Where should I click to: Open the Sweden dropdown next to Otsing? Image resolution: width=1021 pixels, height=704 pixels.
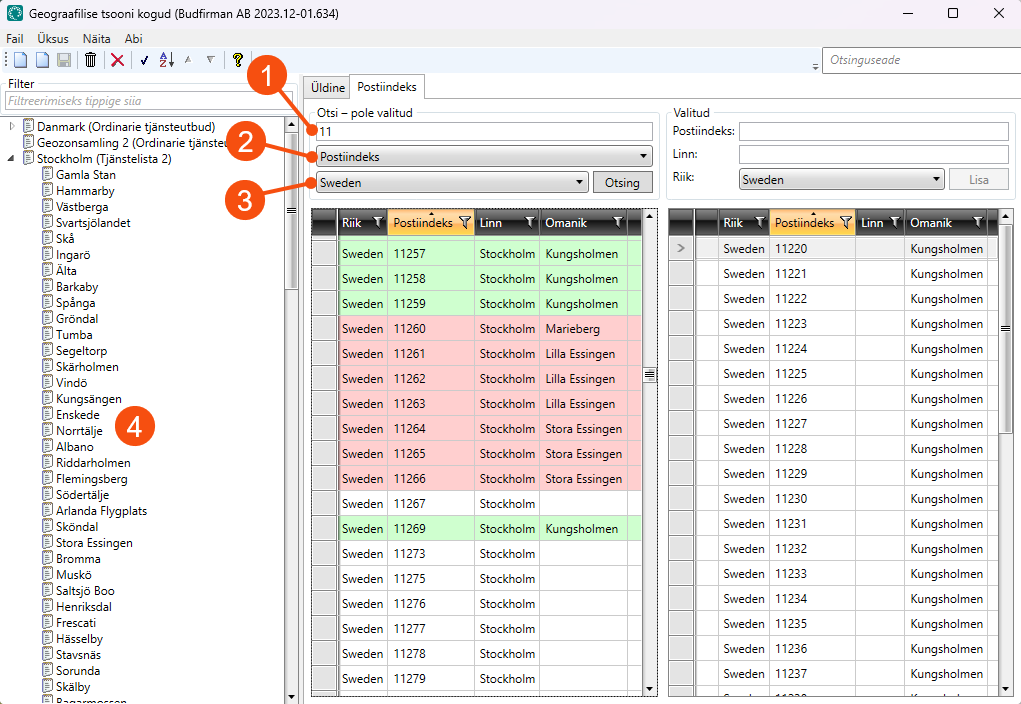click(452, 182)
